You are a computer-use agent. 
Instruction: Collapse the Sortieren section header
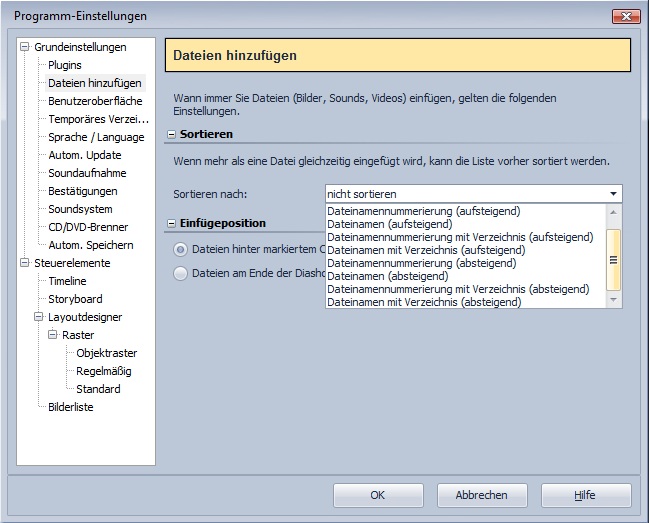(x=171, y=134)
